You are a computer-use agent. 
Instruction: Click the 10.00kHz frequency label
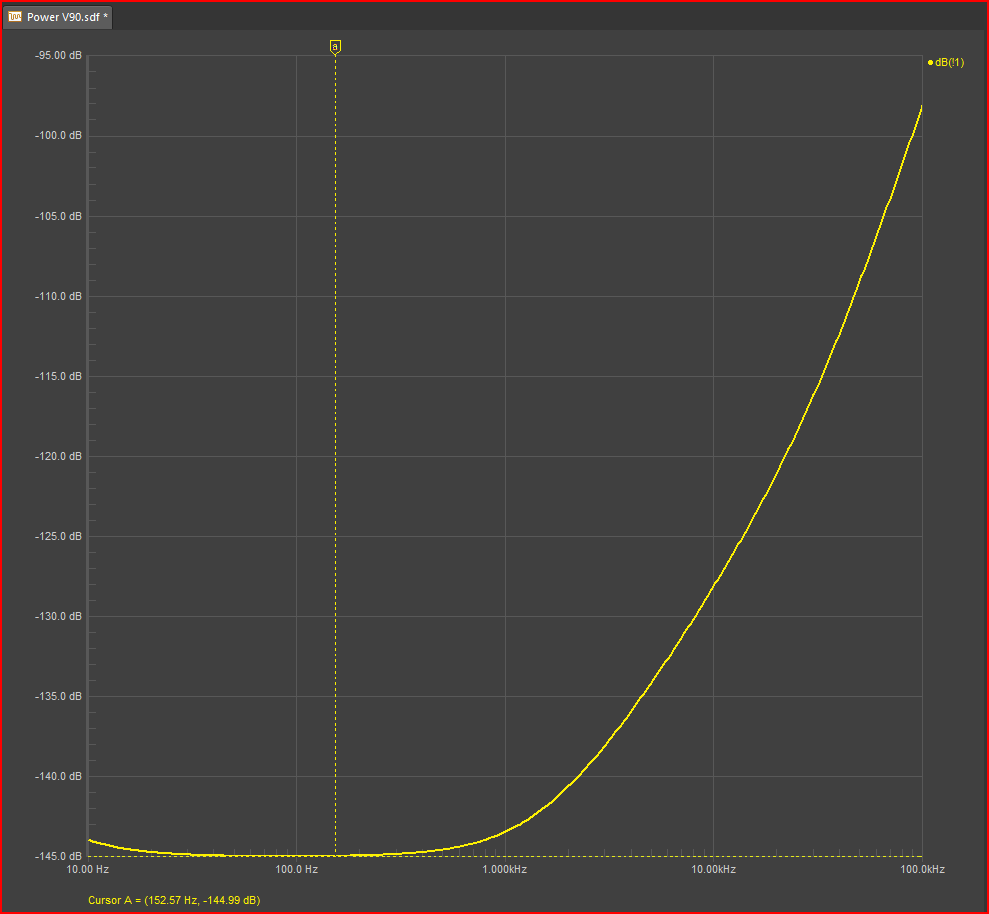click(x=713, y=869)
